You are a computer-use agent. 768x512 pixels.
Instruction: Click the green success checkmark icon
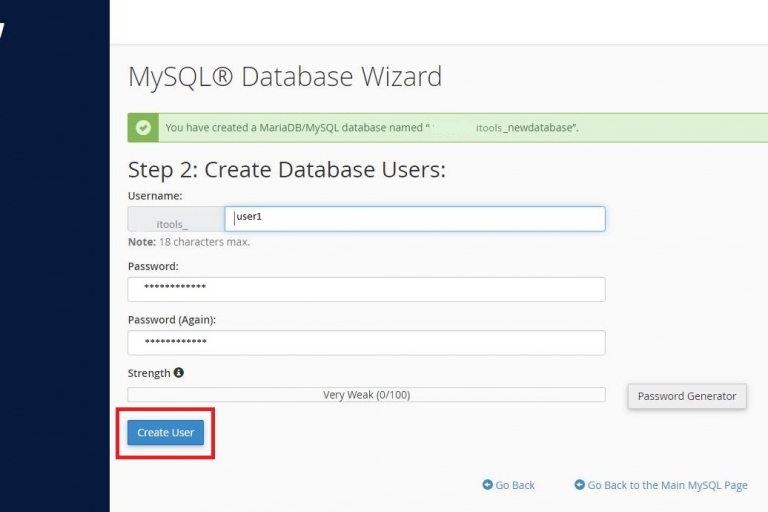pyautogui.click(x=143, y=128)
